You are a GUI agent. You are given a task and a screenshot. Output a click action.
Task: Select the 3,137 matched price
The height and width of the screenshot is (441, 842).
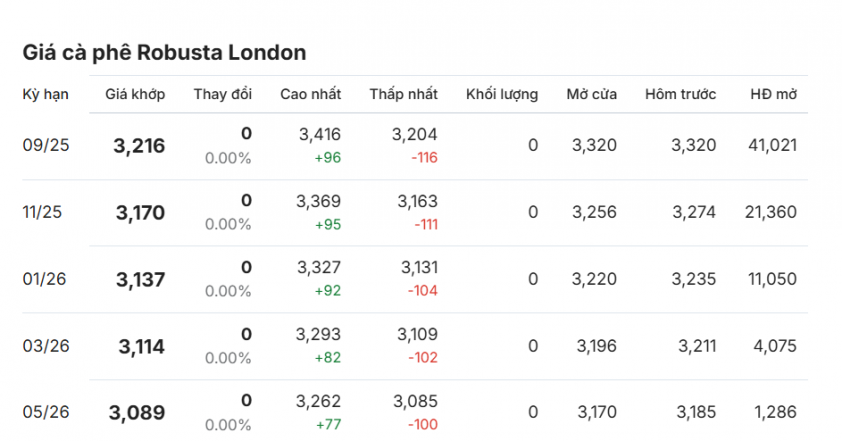pos(140,280)
